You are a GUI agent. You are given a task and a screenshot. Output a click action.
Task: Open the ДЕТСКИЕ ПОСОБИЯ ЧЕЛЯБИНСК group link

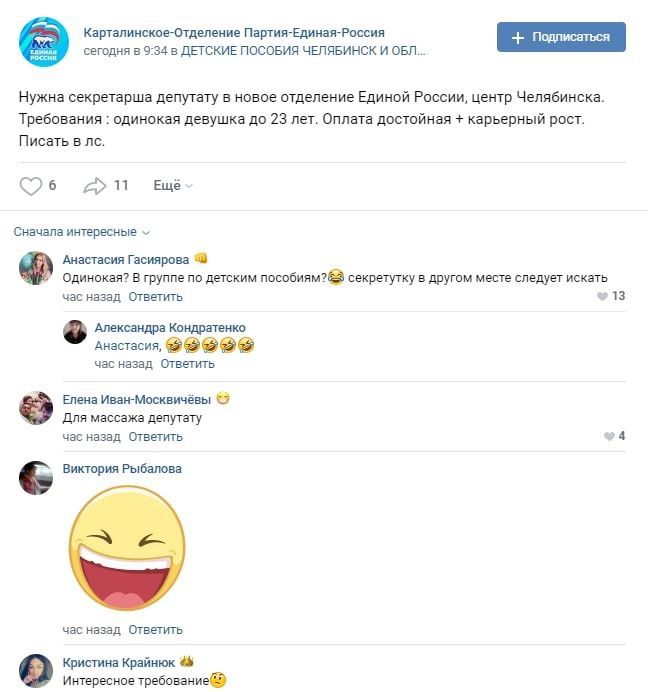tap(303, 51)
